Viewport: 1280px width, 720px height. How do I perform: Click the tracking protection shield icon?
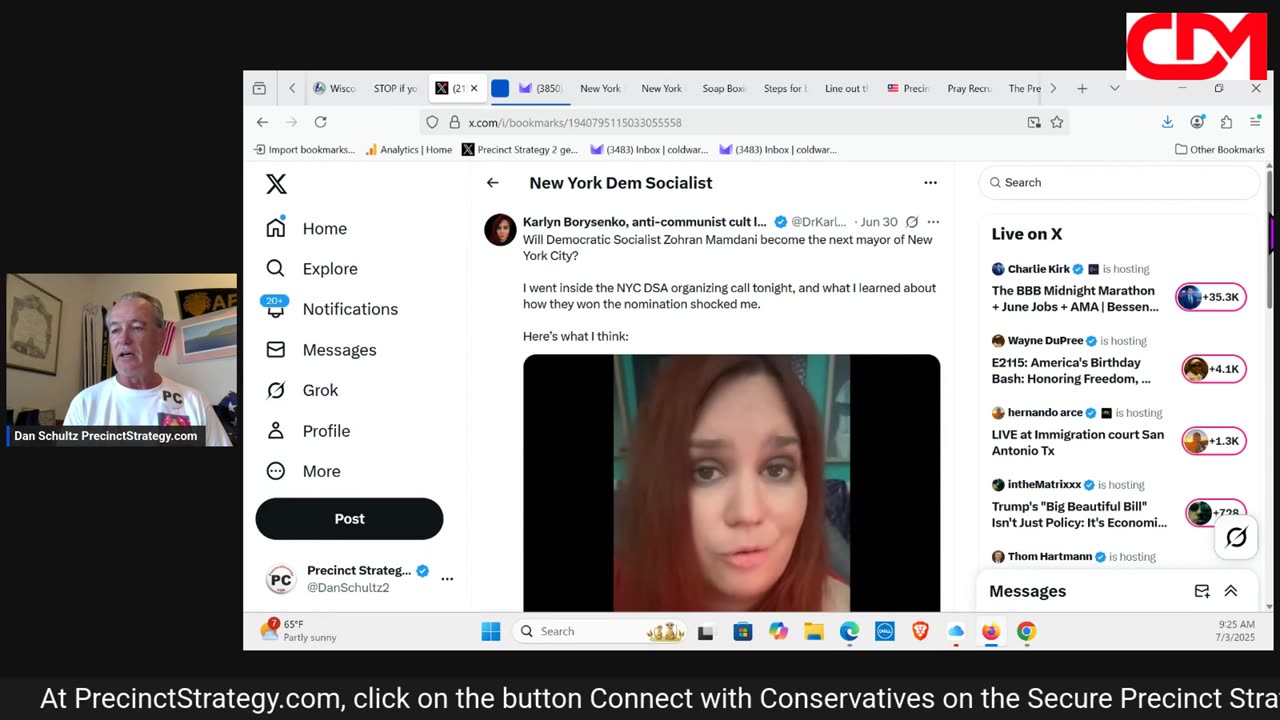coord(432,122)
